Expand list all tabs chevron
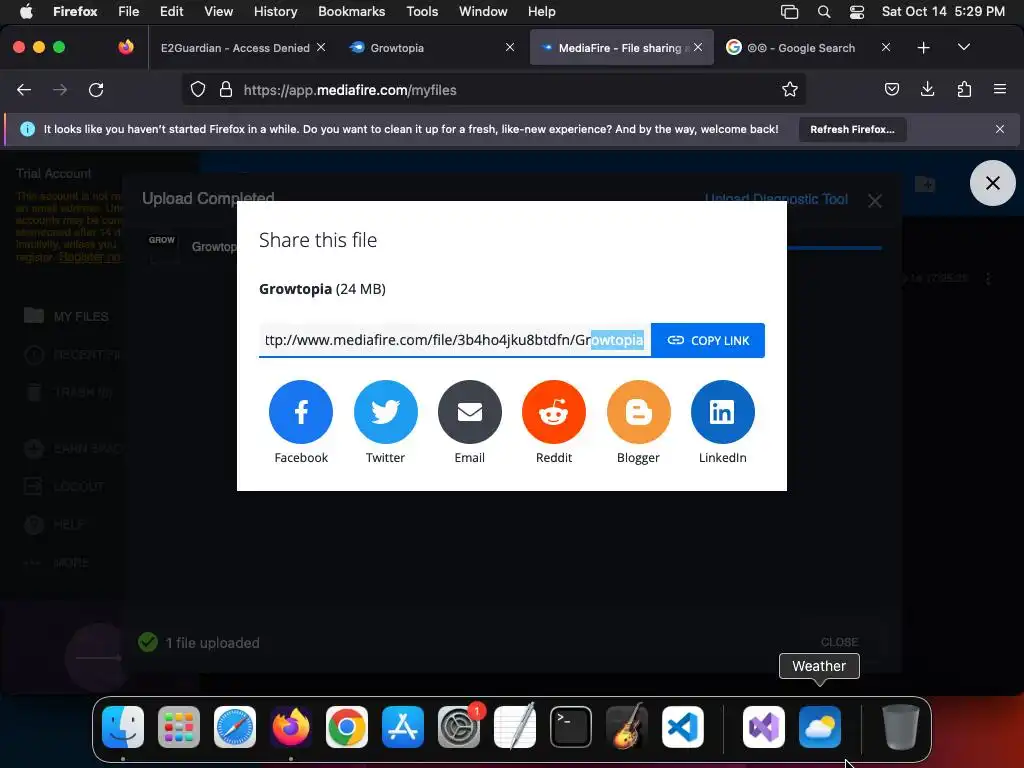 point(963,47)
